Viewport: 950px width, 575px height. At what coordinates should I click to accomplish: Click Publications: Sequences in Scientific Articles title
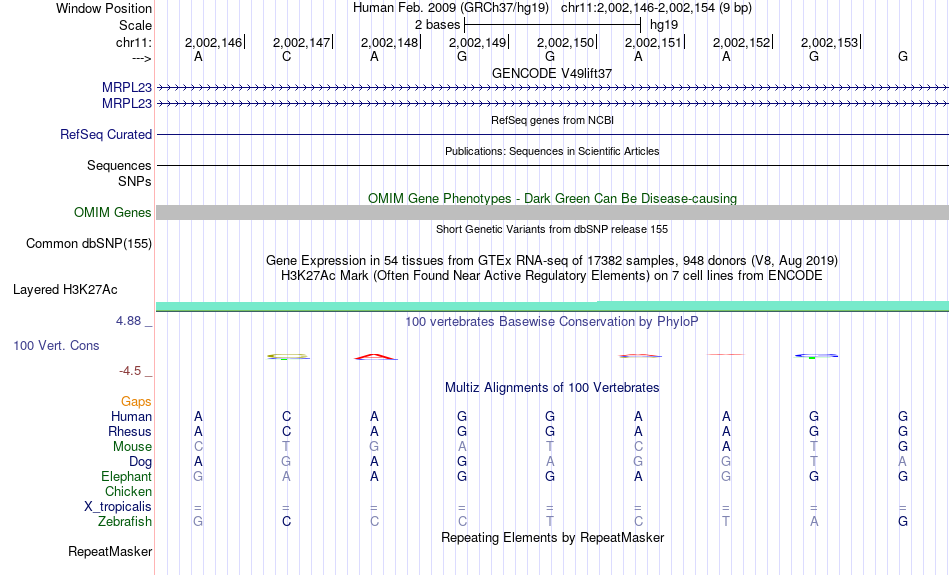coord(552,151)
